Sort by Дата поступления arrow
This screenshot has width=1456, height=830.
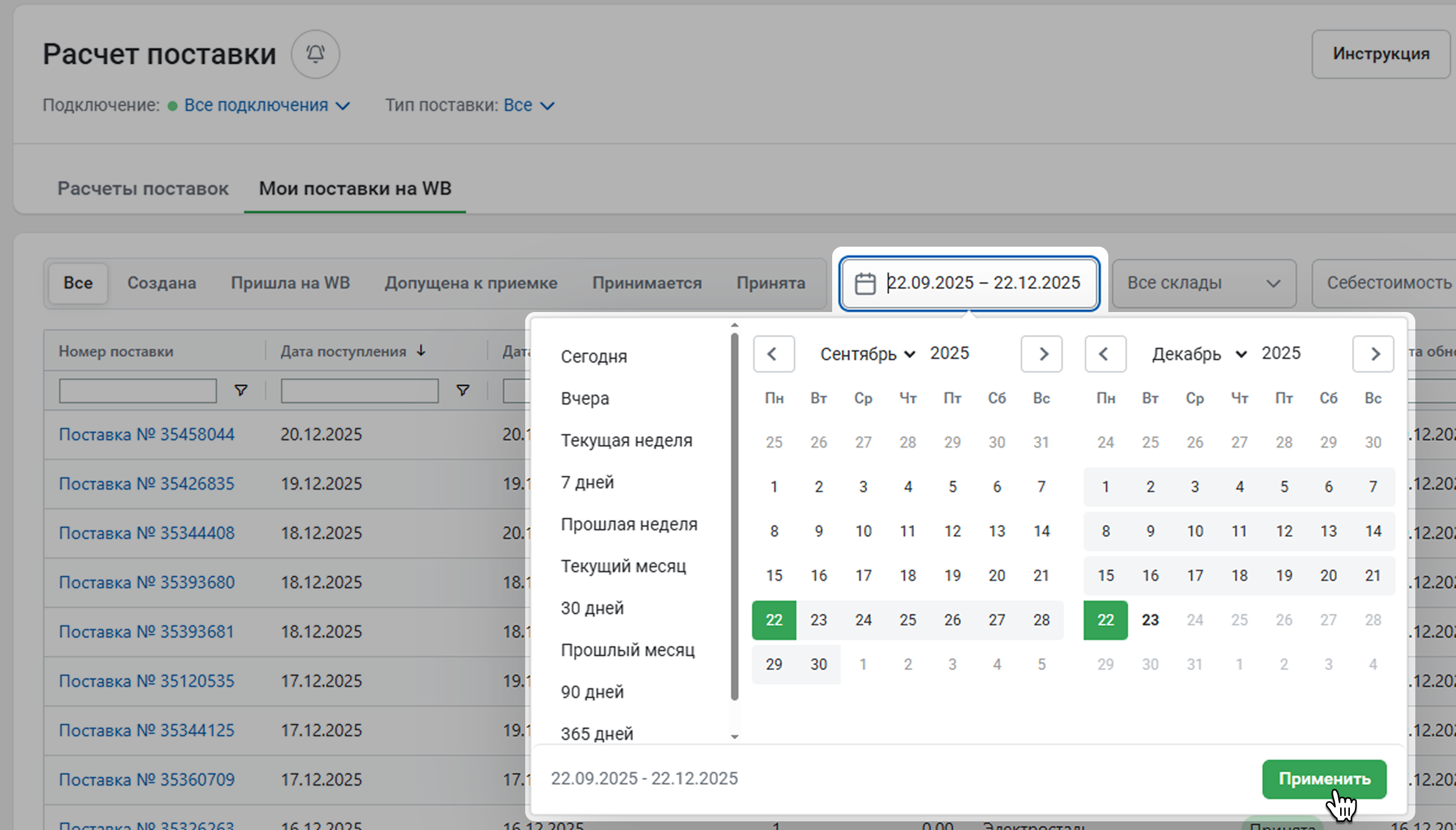point(421,351)
